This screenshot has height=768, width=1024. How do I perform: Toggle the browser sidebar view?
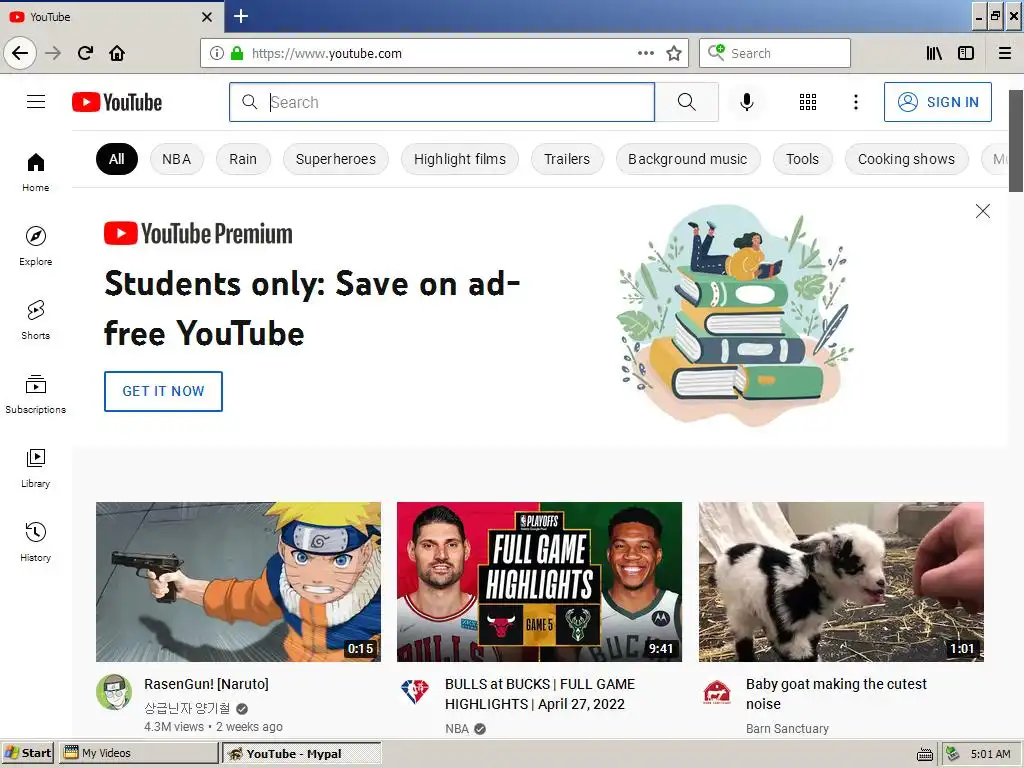tap(966, 53)
